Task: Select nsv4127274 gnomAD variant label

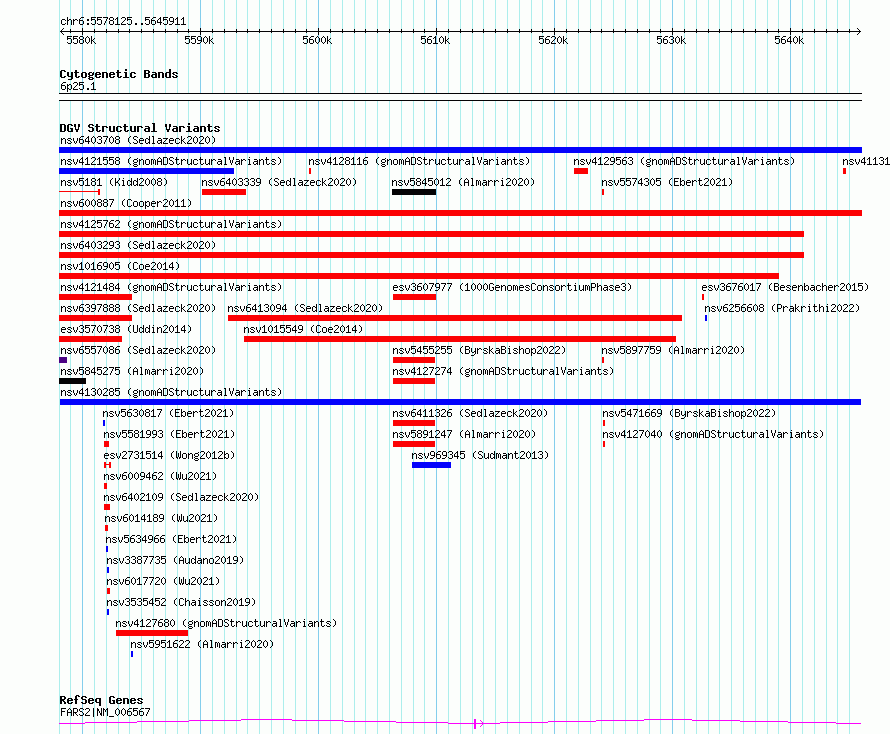Action: click(503, 371)
